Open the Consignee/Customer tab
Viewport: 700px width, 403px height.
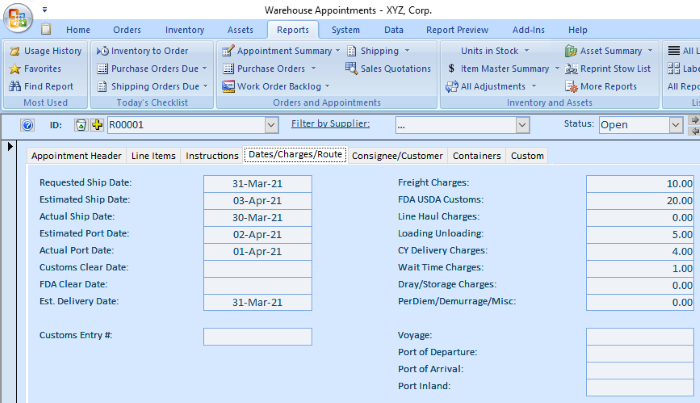click(x=397, y=156)
